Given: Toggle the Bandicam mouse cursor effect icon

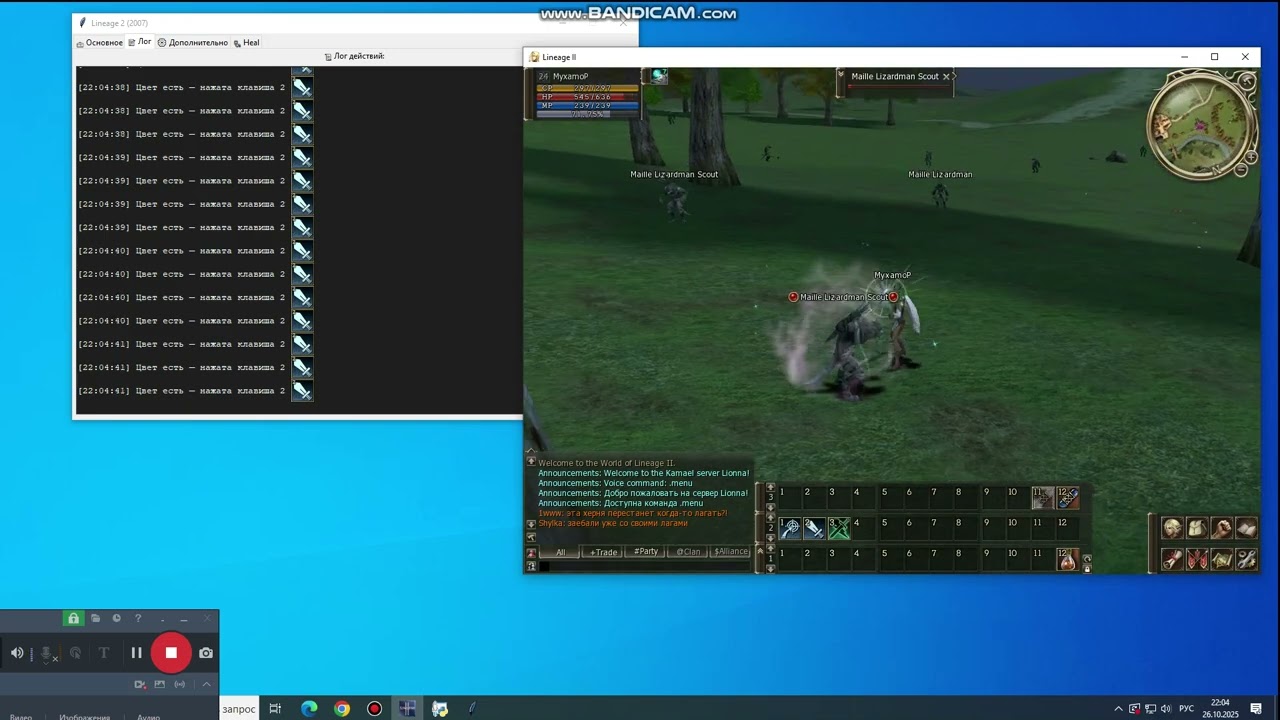Looking at the screenshot, I should [x=75, y=653].
